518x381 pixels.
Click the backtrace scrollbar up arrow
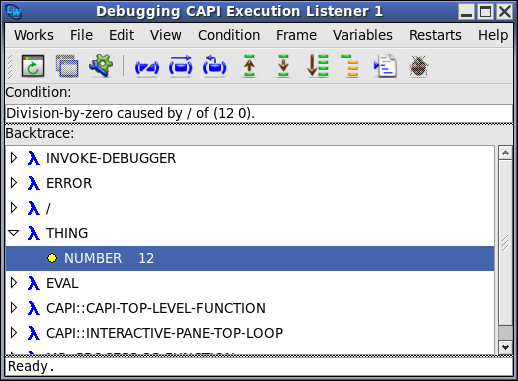(505, 153)
